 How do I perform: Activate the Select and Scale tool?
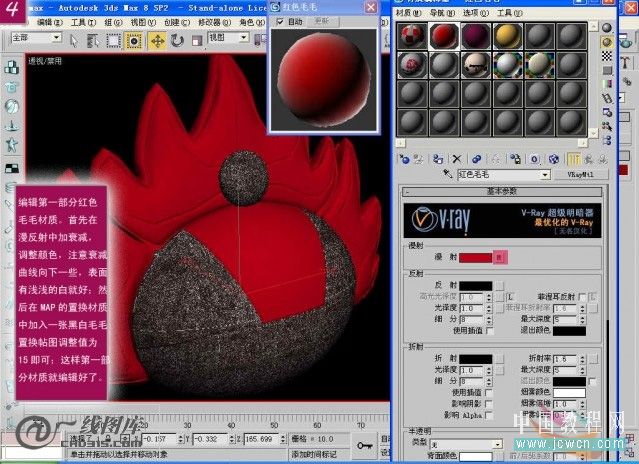[x=197, y=40]
